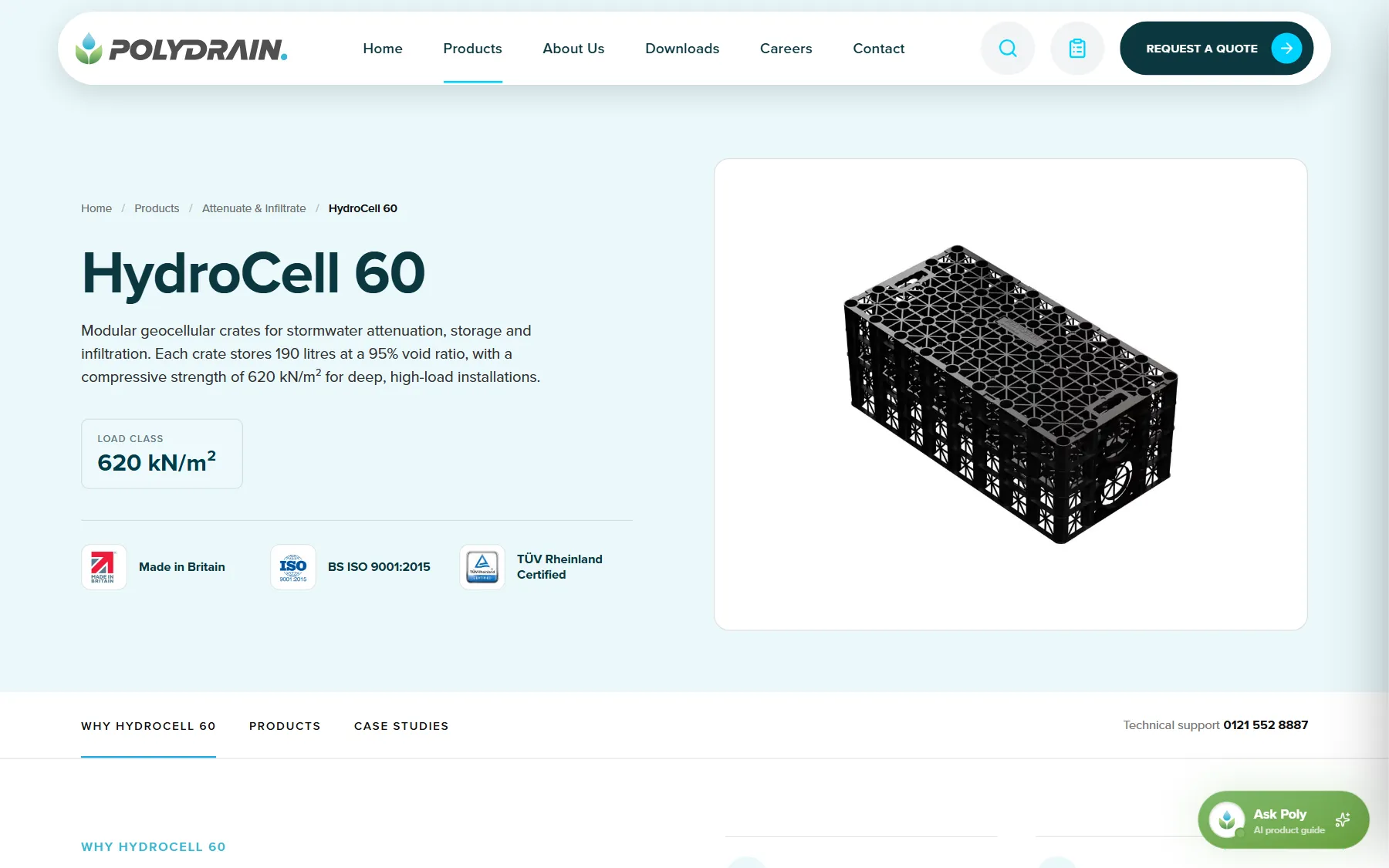The height and width of the screenshot is (868, 1389).
Task: Open the Downloads page
Action: click(x=682, y=49)
